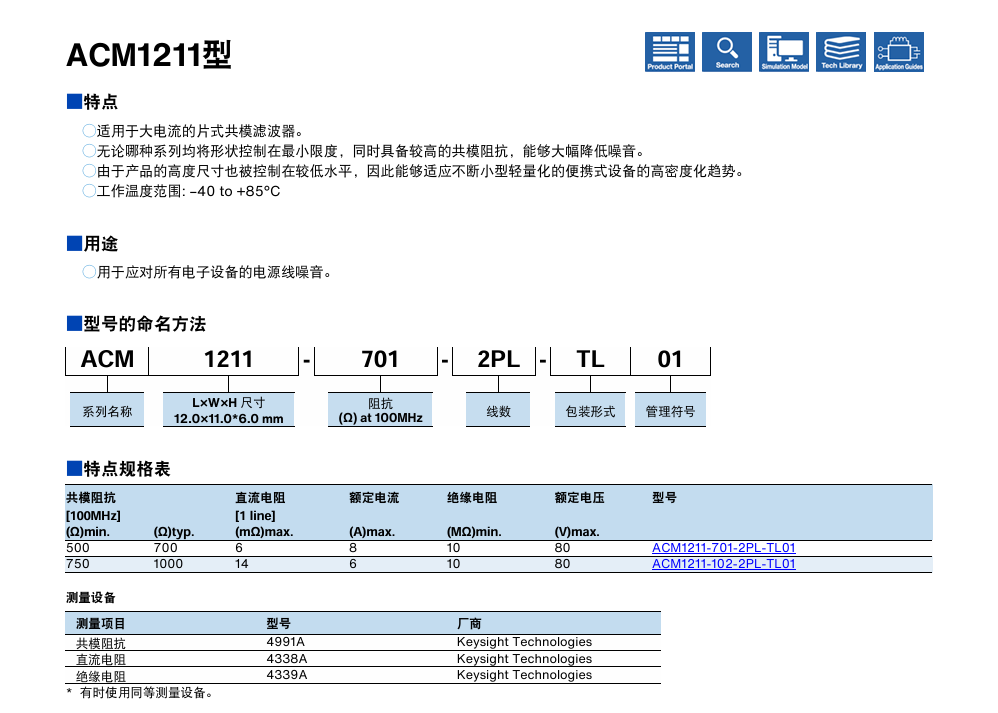
Task: Click 直流电阻 row in measurement table
Action: point(363,659)
